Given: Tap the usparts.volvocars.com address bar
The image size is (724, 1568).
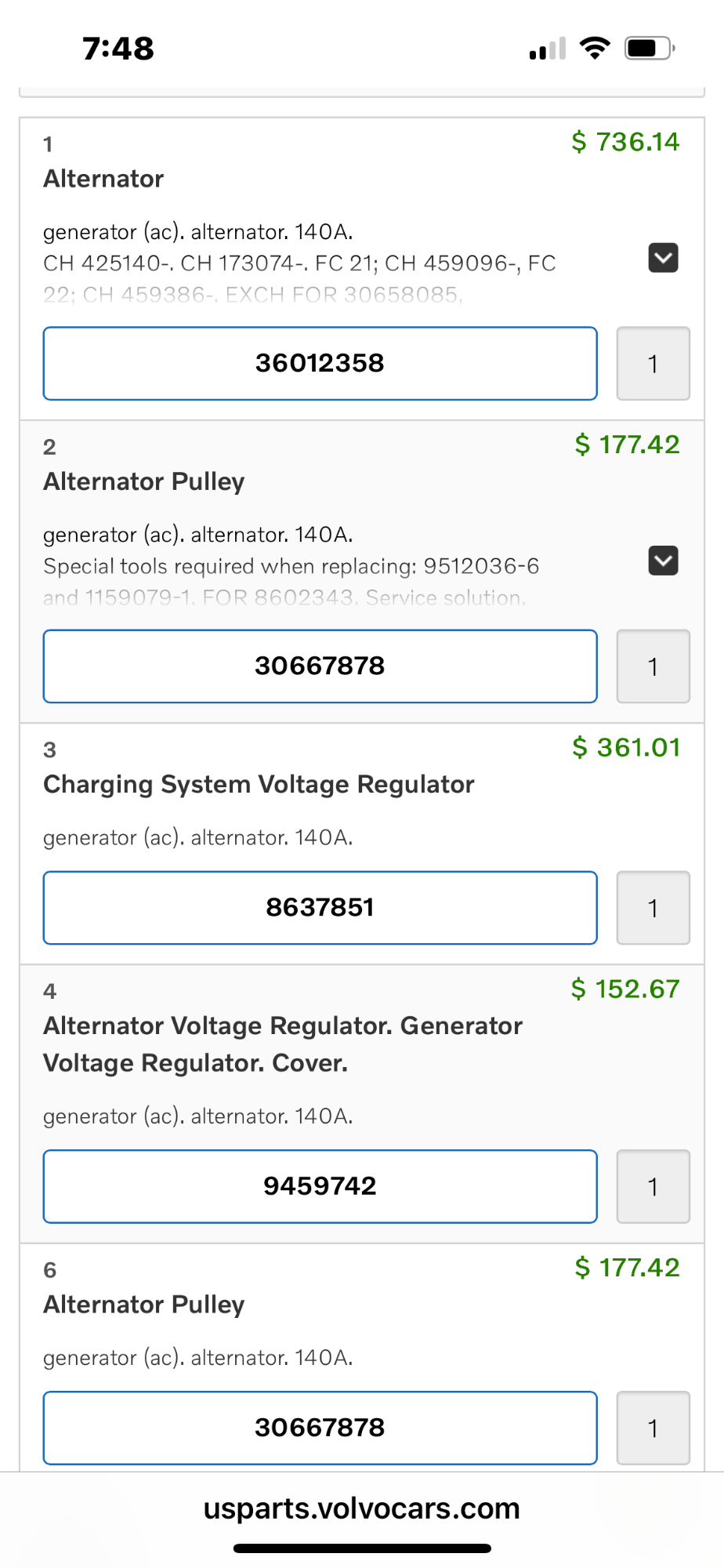Looking at the screenshot, I should [361, 1508].
